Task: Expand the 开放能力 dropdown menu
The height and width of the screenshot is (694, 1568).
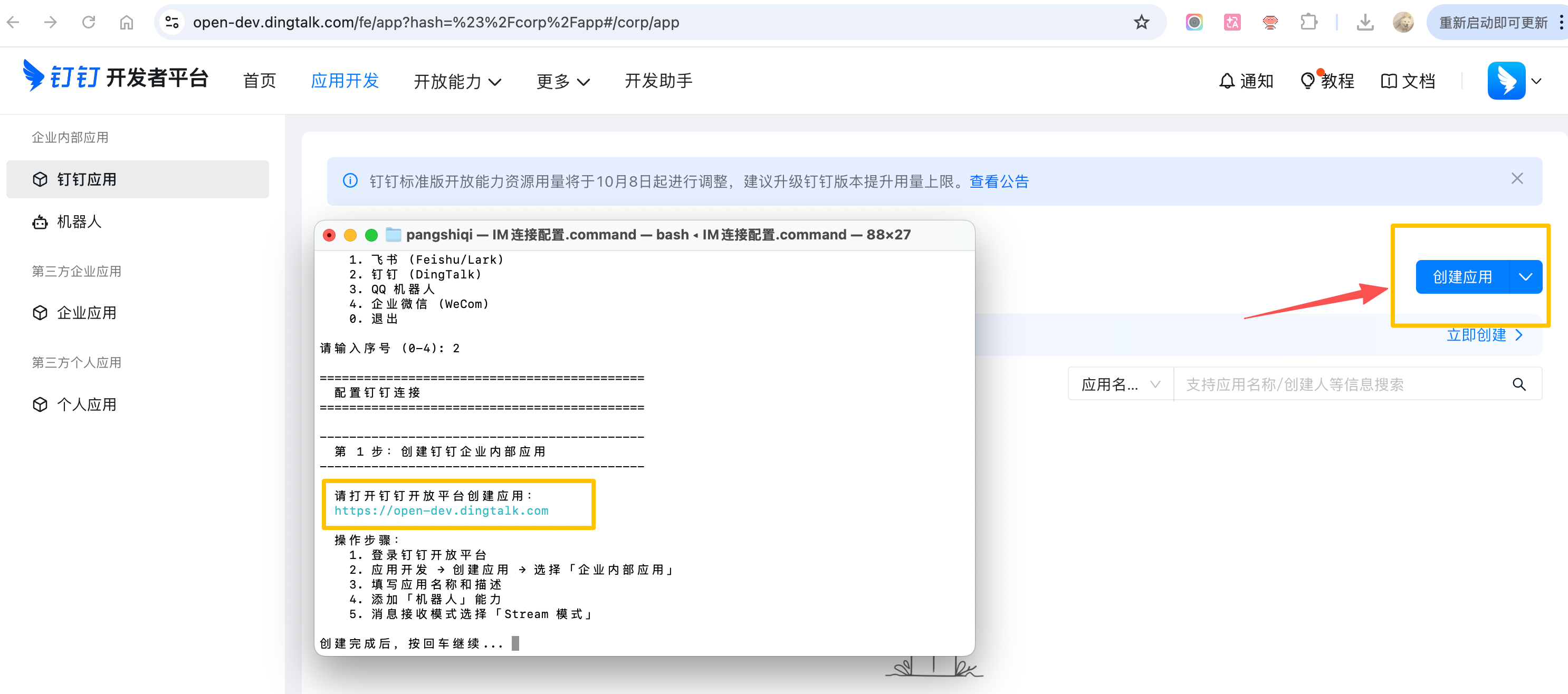Action: (457, 82)
